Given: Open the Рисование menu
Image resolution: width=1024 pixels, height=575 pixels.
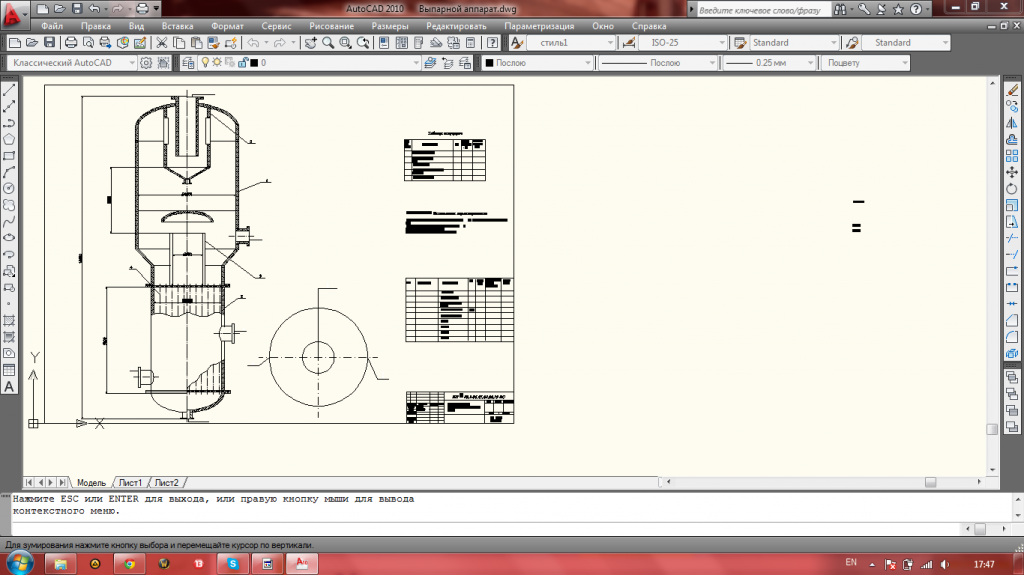Looking at the screenshot, I should (331, 26).
